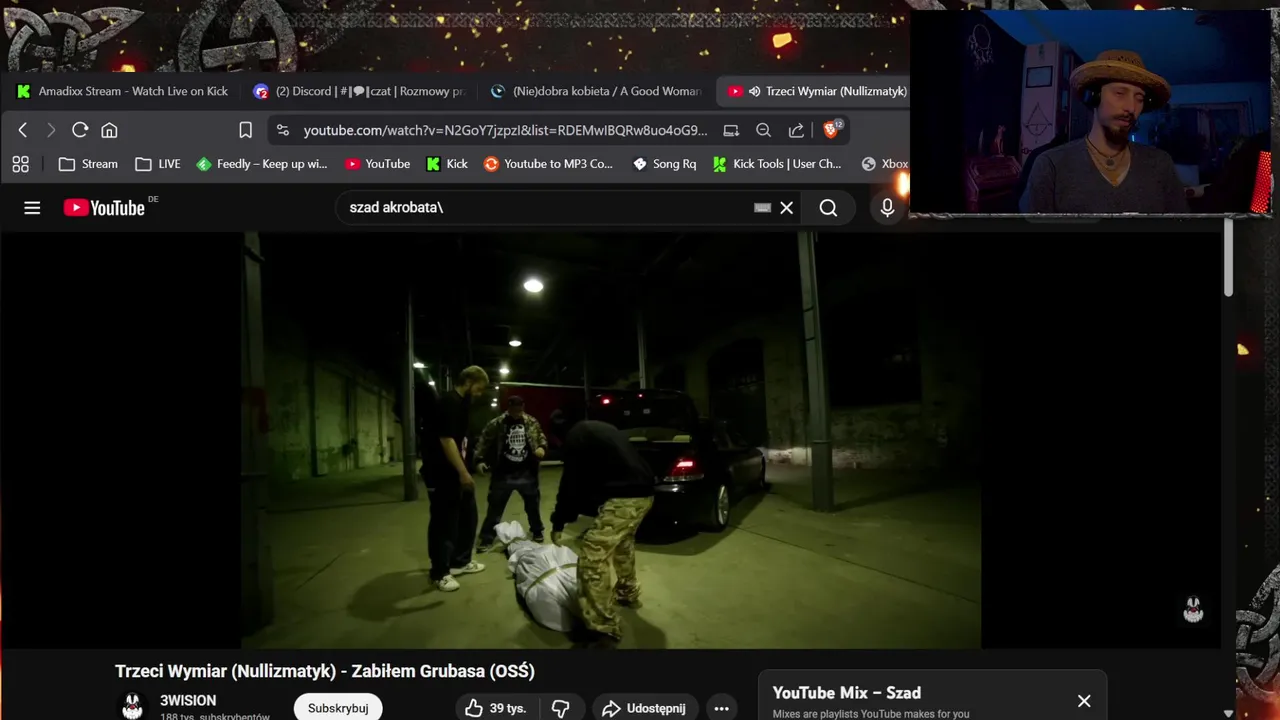The height and width of the screenshot is (720, 1280).
Task: Click the page vertical scrollbar
Action: pyautogui.click(x=1229, y=256)
